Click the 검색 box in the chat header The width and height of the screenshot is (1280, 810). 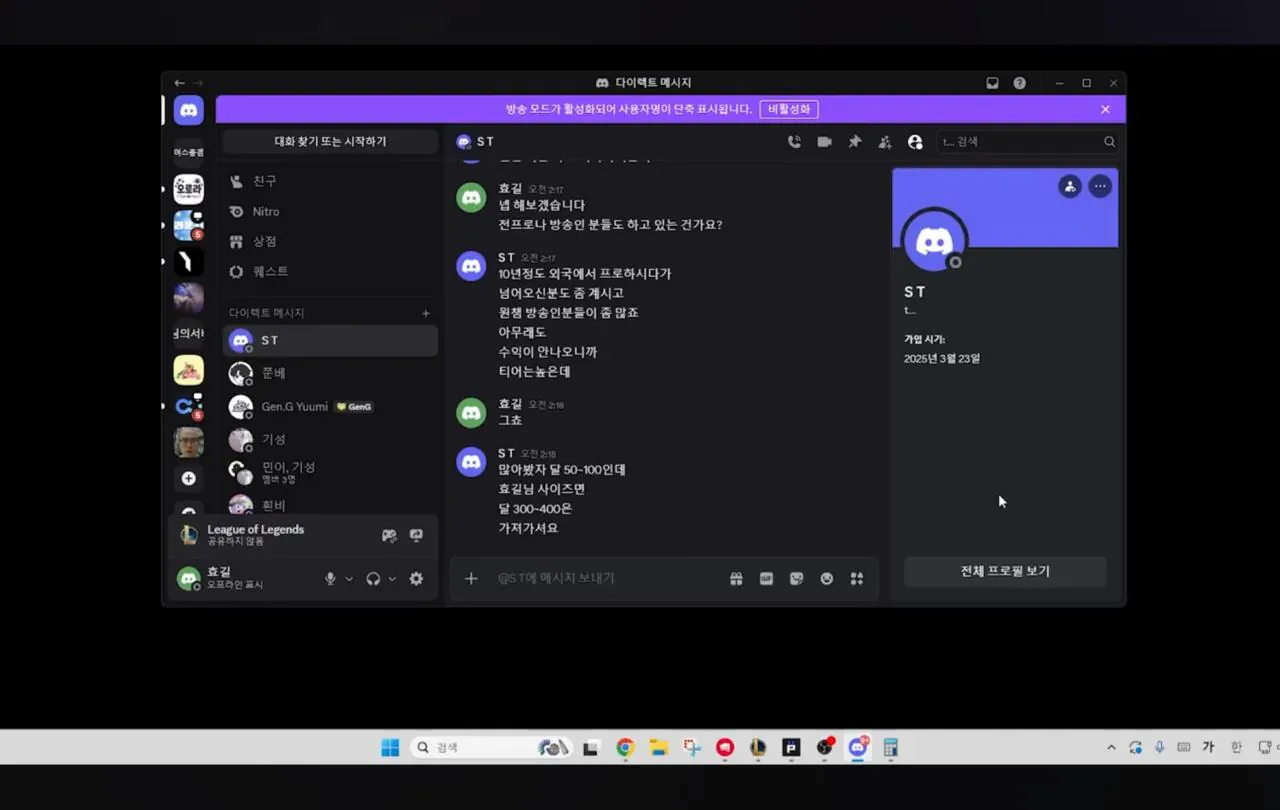(x=1028, y=142)
